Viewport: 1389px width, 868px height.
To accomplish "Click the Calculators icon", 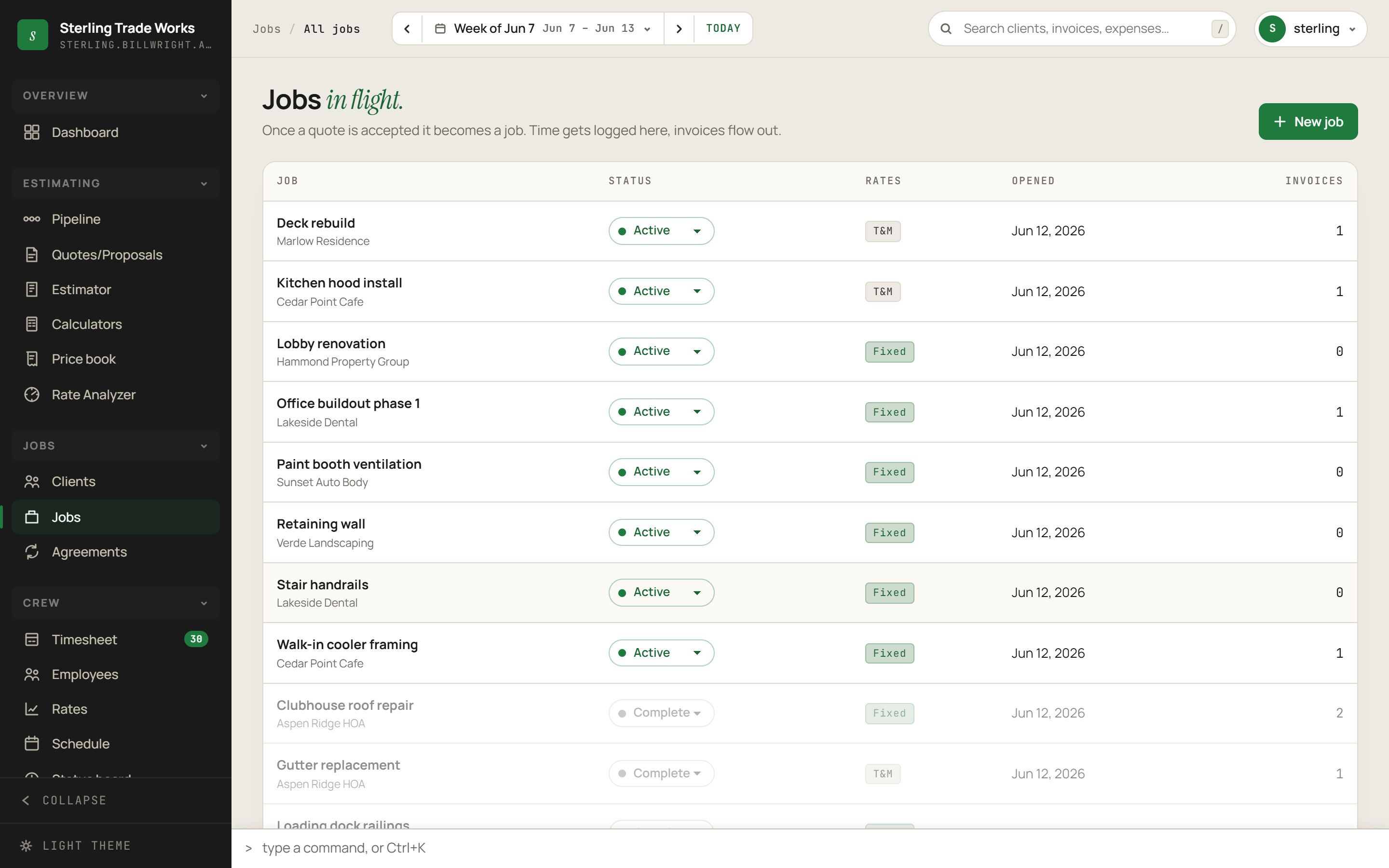I will (31, 325).
